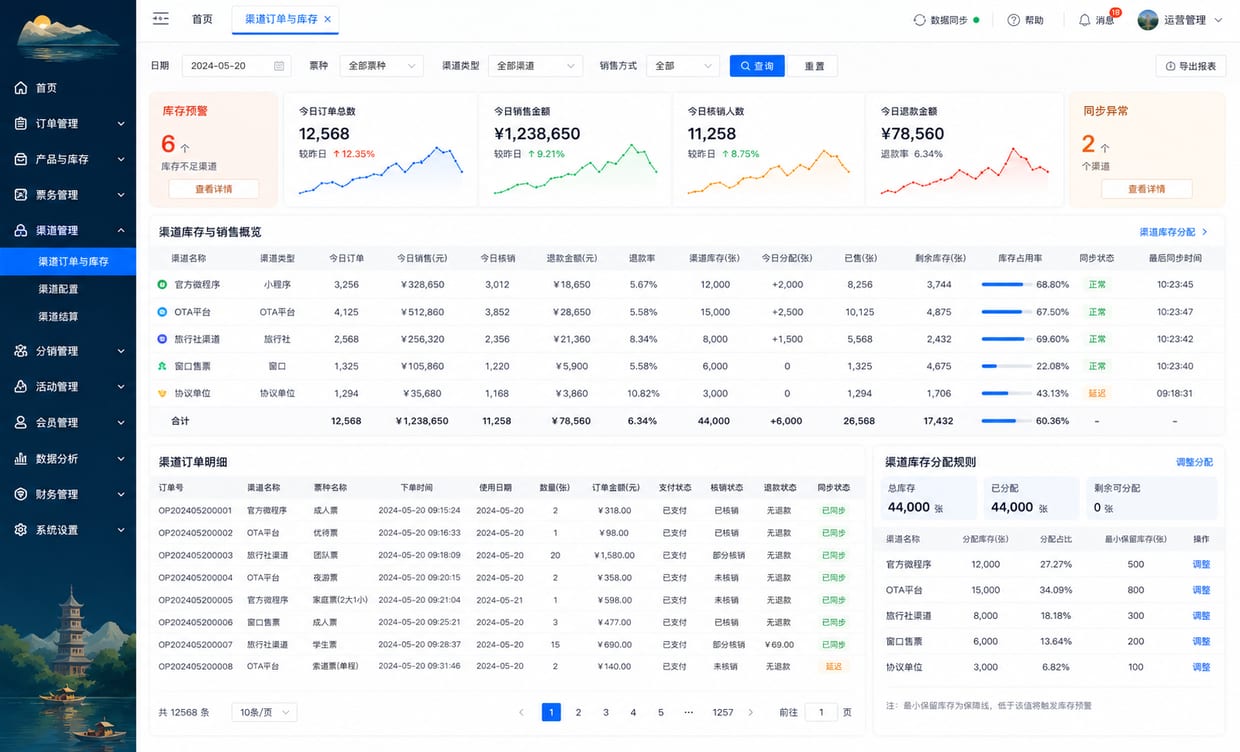Click the 导出报表 export button
1240x752 pixels.
(x=1190, y=66)
